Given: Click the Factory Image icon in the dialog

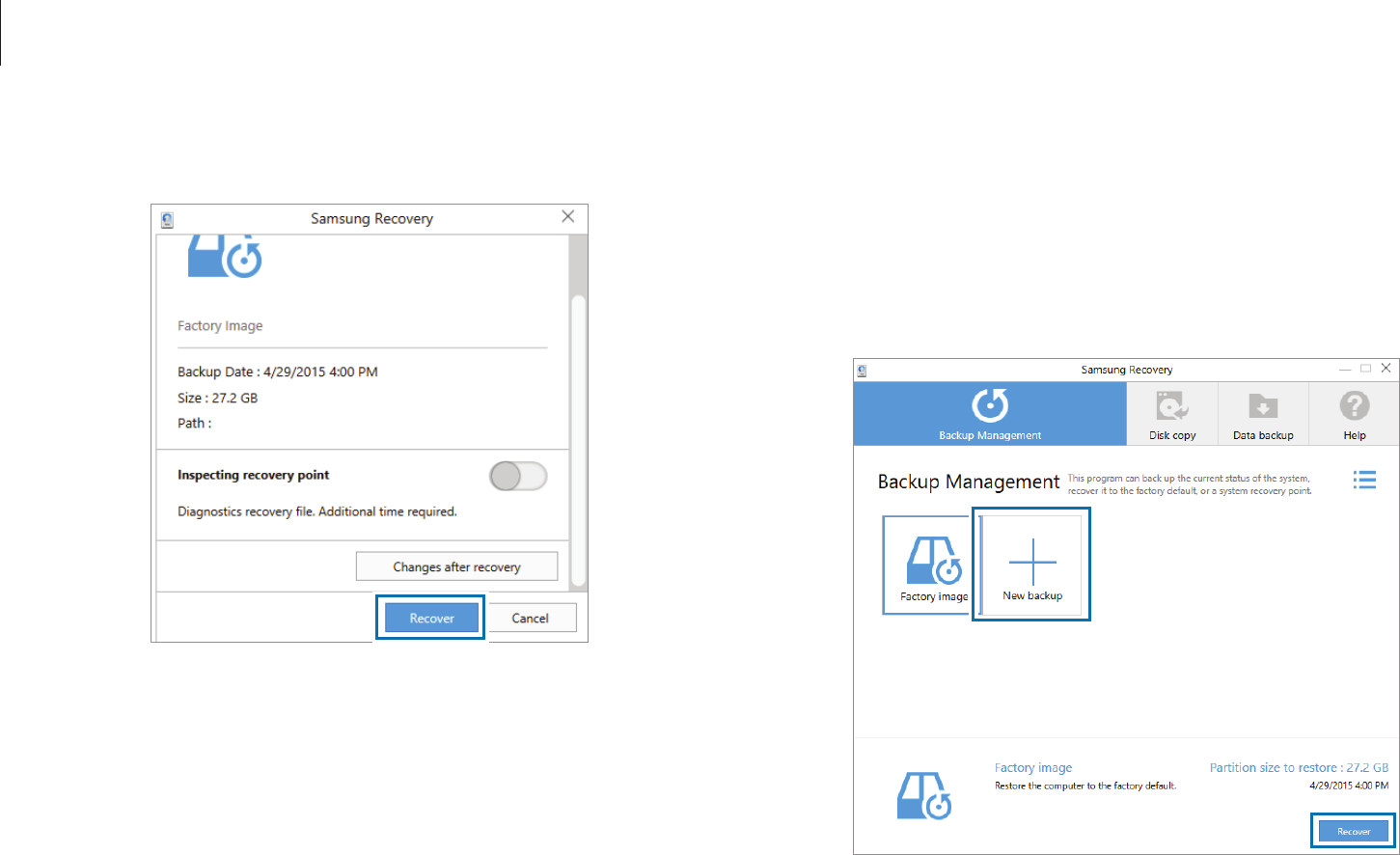Looking at the screenshot, I should 225,256.
